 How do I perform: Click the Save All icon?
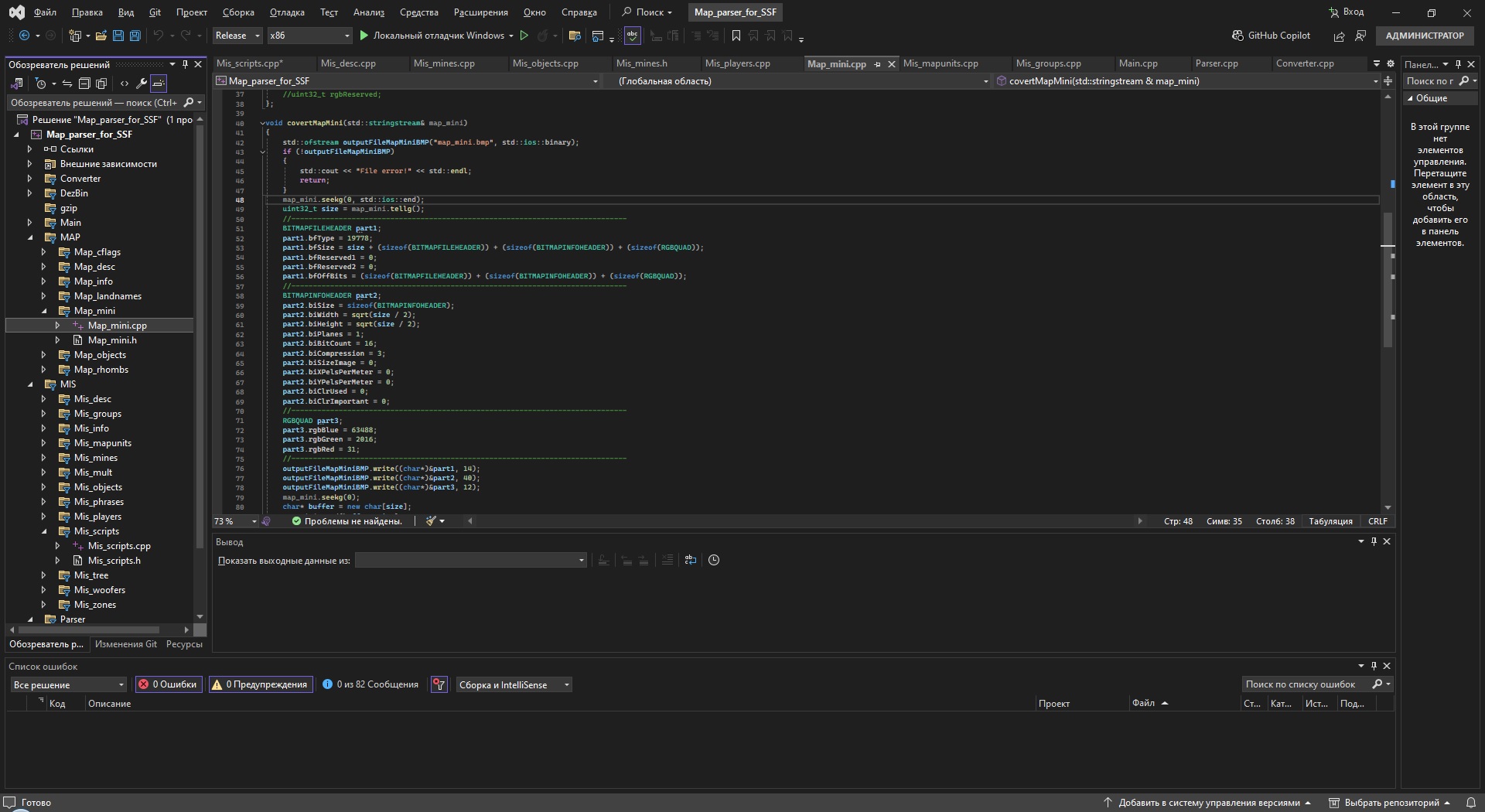(135, 36)
